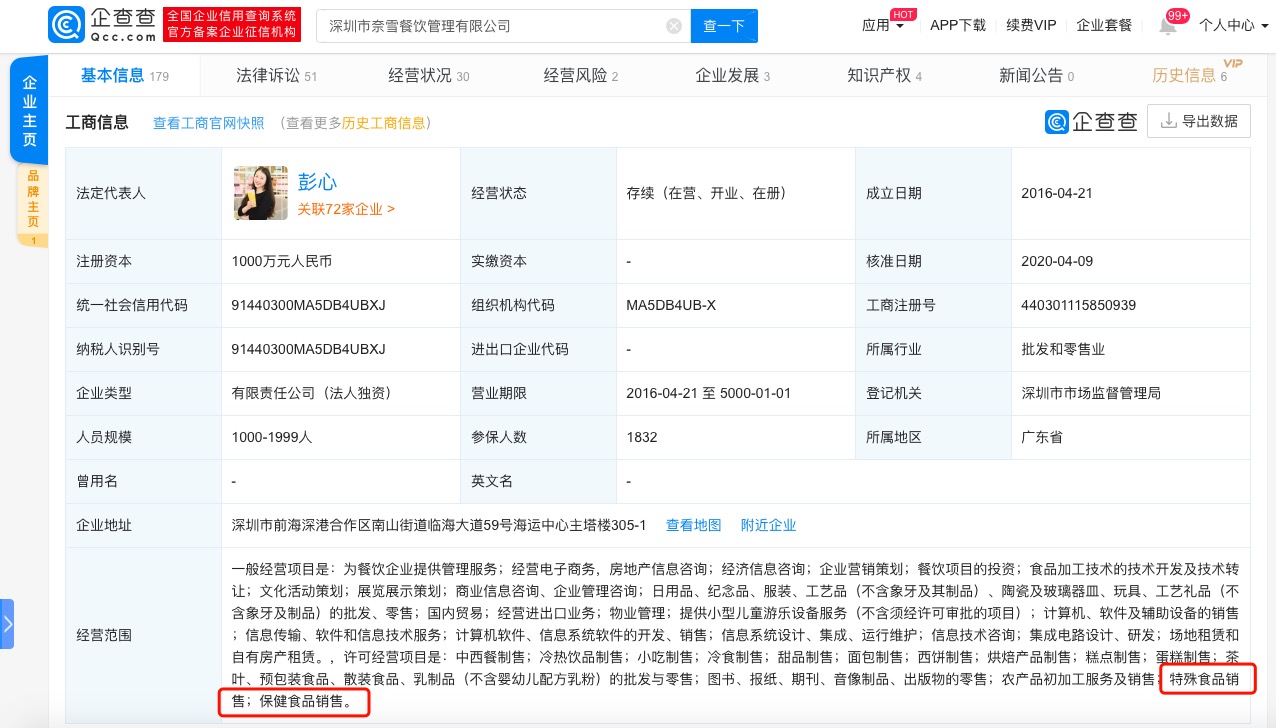Switch to the 基本信息 tab
This screenshot has height=728, width=1276.
click(x=125, y=75)
